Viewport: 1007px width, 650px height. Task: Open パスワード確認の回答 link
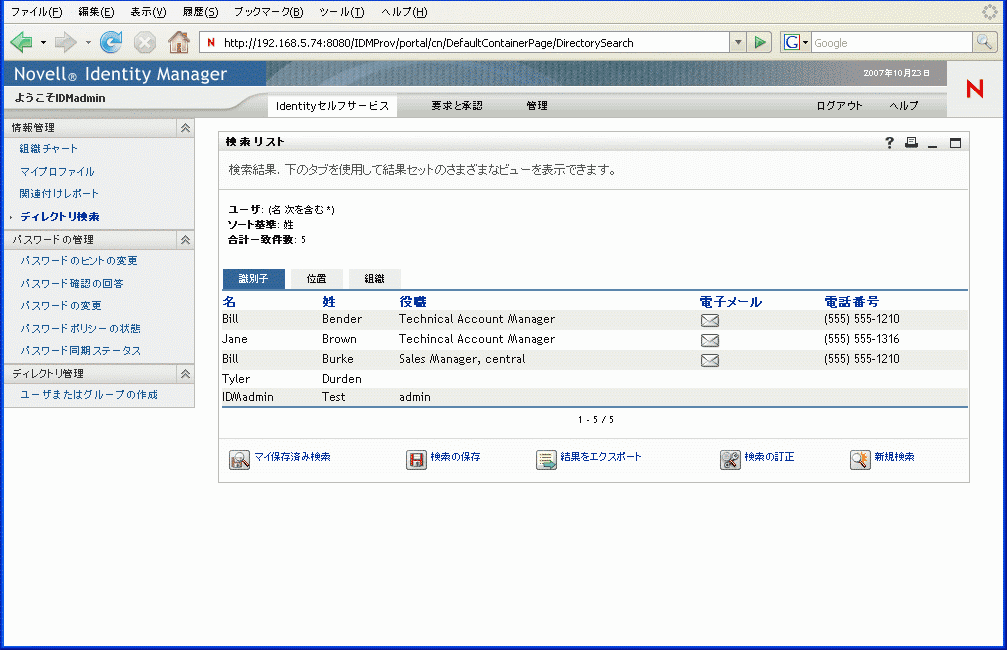[71, 283]
